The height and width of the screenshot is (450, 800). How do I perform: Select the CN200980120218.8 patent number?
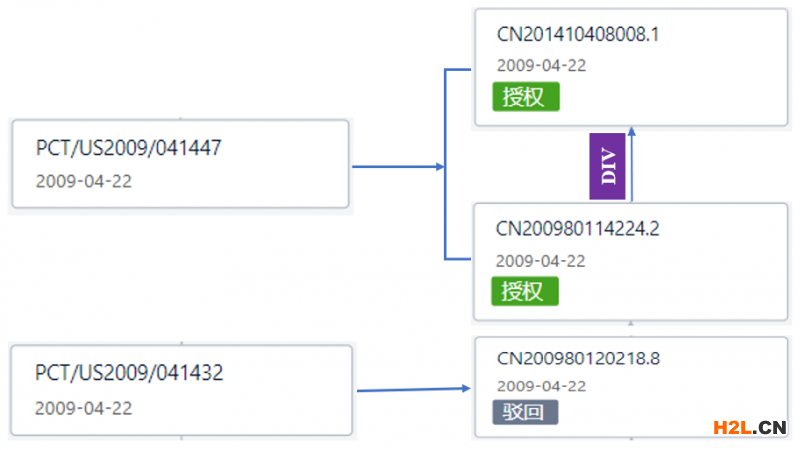pos(578,358)
